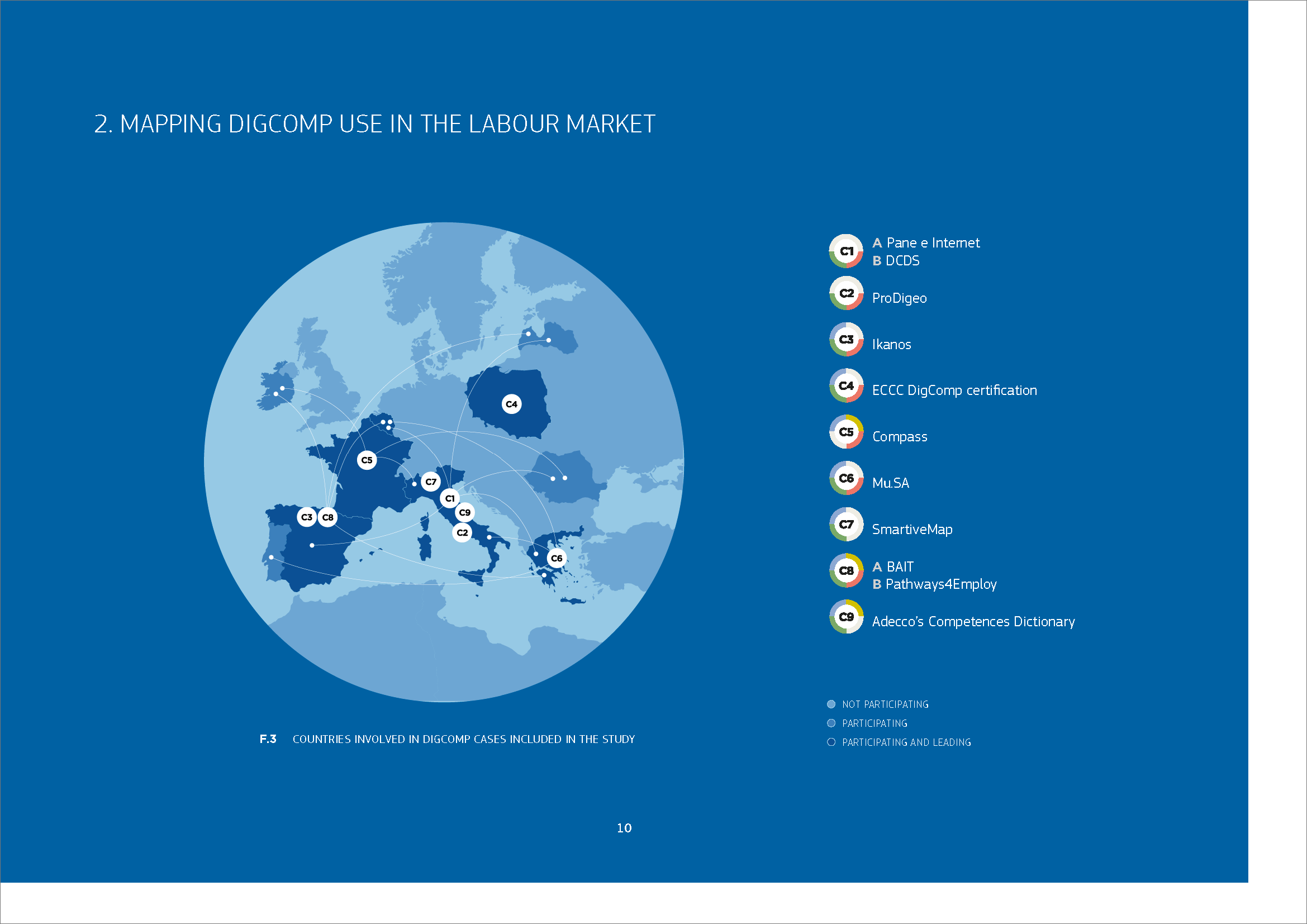Select the 'B Pathways4Employ' legend text
The height and width of the screenshot is (924, 1307).
coord(935,584)
